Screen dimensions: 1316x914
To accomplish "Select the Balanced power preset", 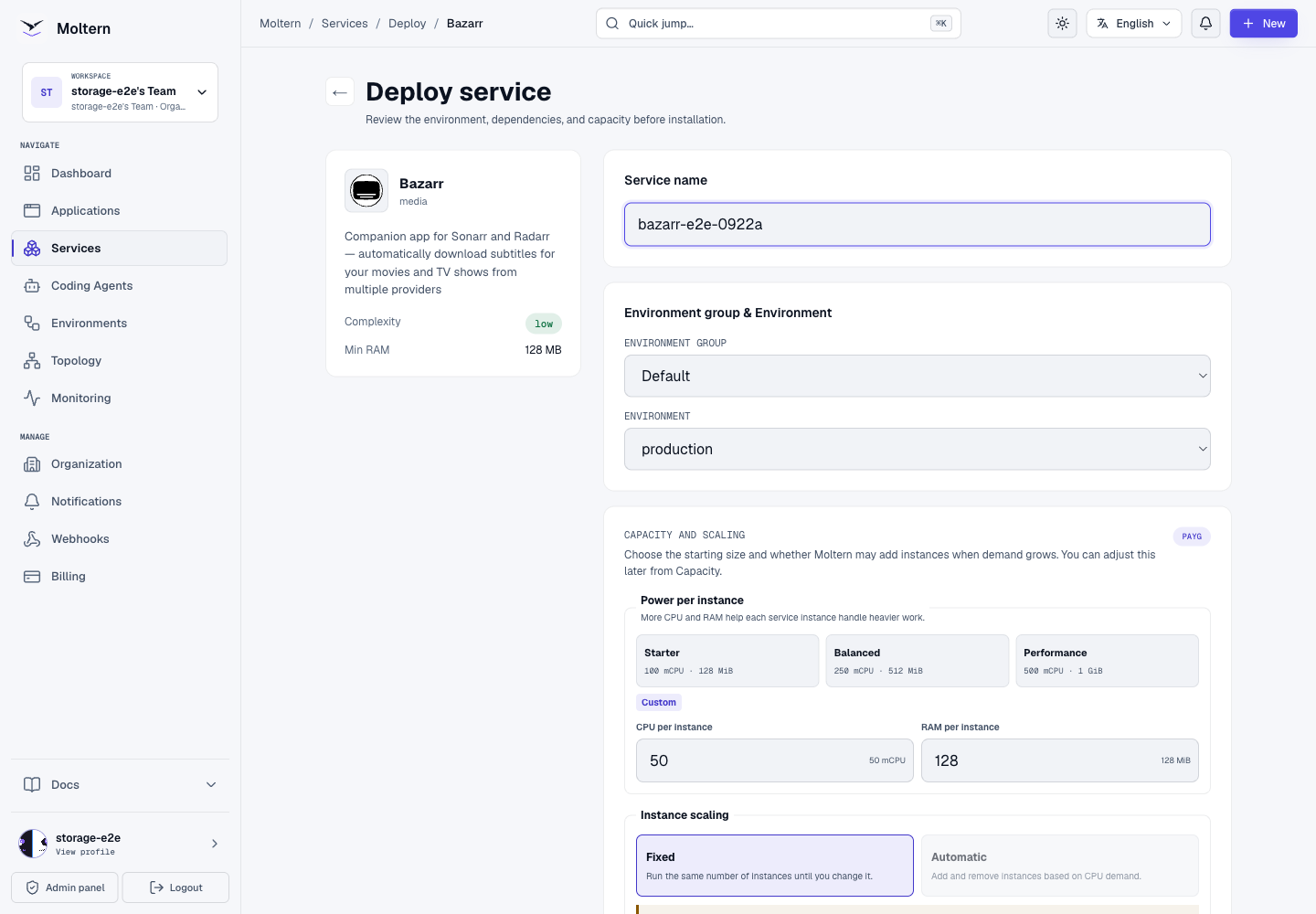I will tap(918, 661).
